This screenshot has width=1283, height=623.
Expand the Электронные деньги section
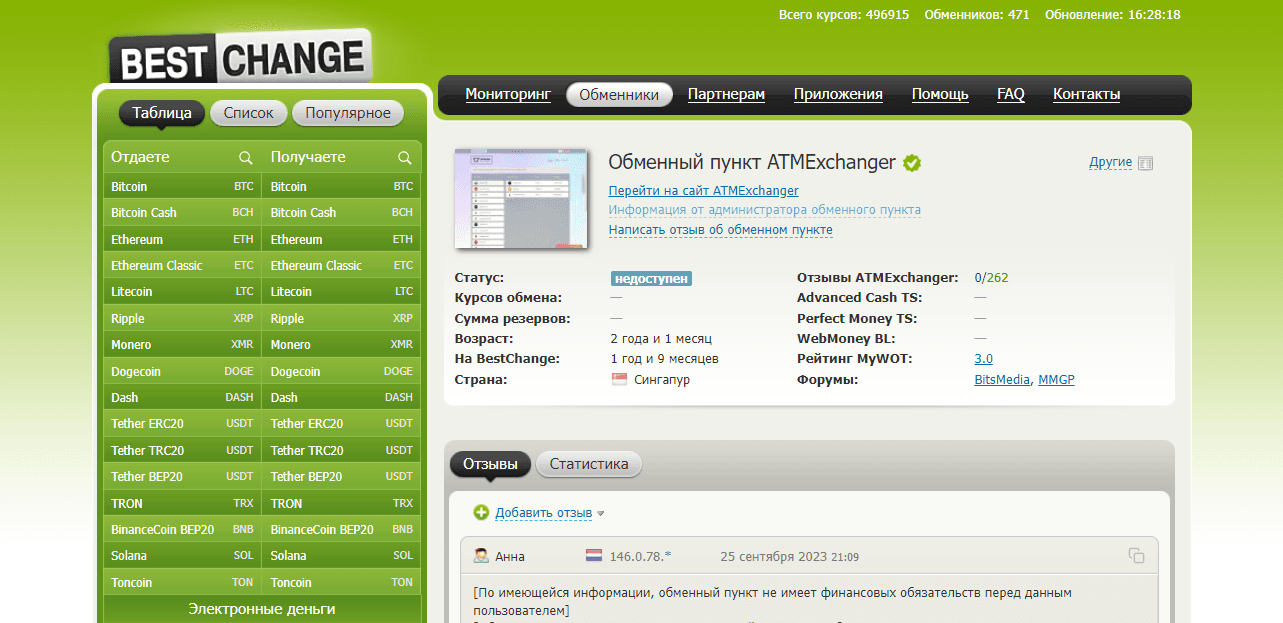262,609
